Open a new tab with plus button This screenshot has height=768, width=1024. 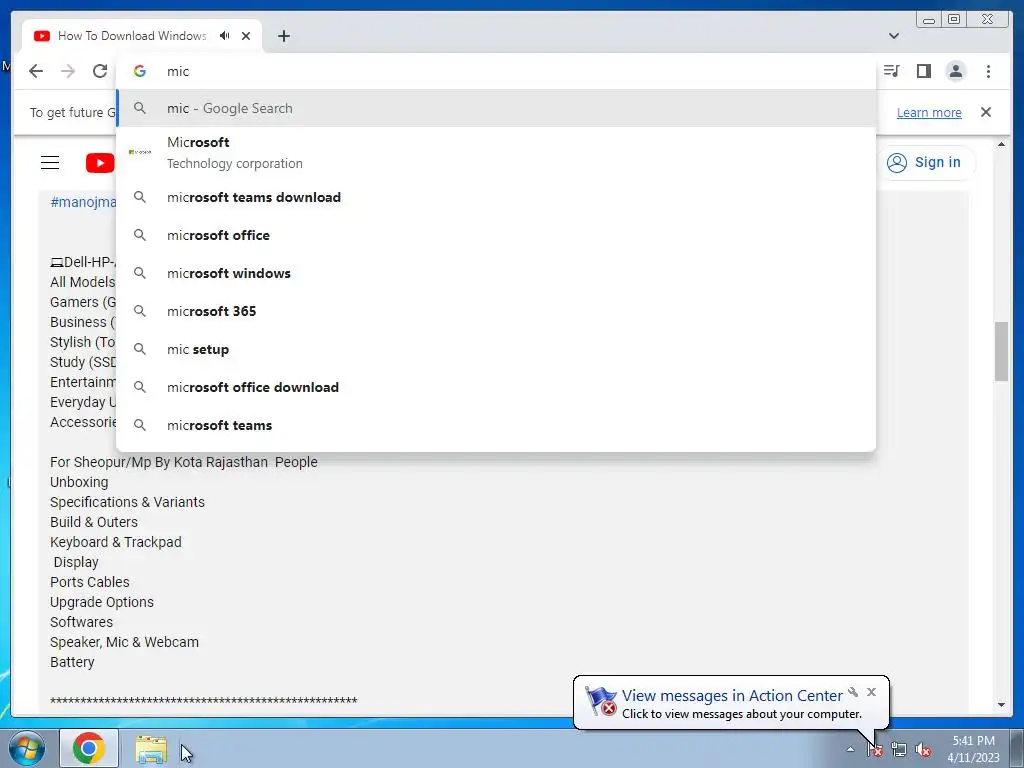(x=283, y=36)
